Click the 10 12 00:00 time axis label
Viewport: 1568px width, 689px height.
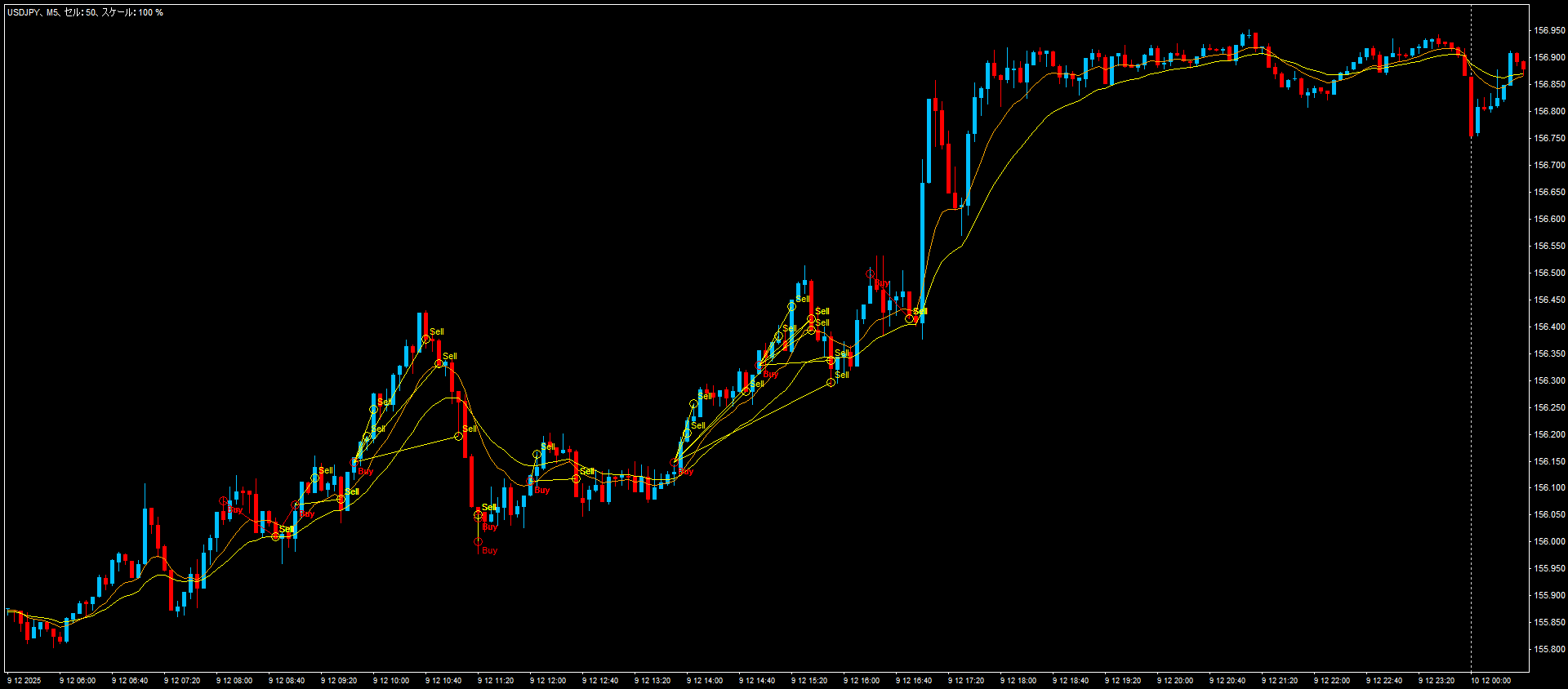[1490, 680]
